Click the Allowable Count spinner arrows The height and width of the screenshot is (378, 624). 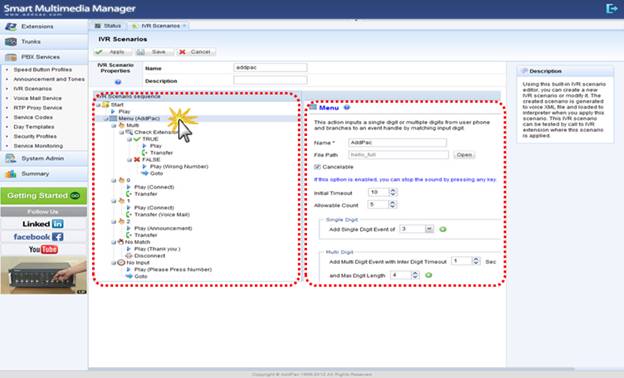click(x=392, y=205)
